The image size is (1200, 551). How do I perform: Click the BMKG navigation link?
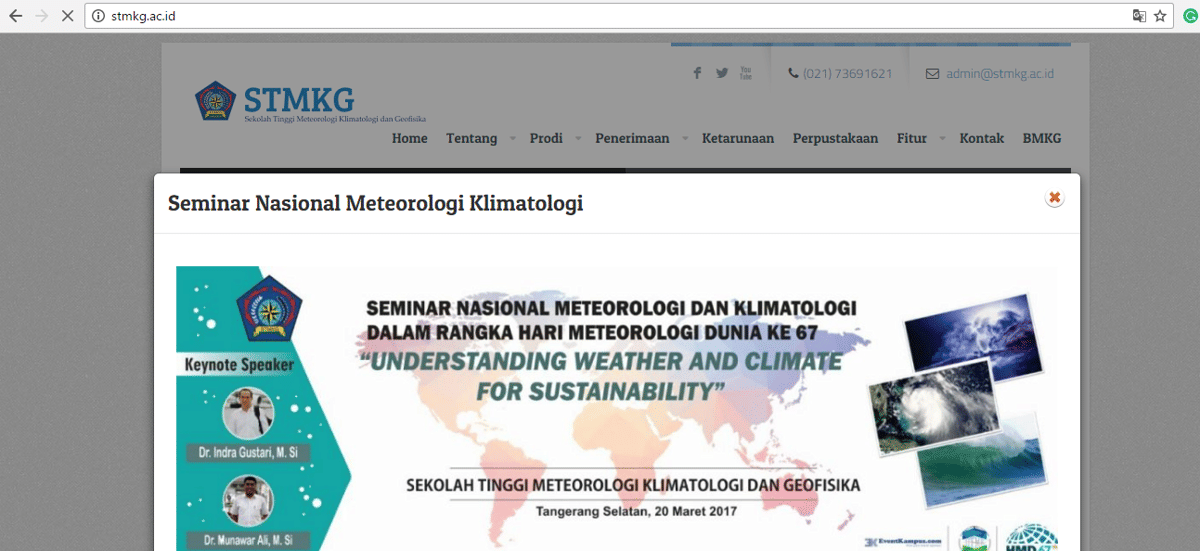[x=1041, y=138]
